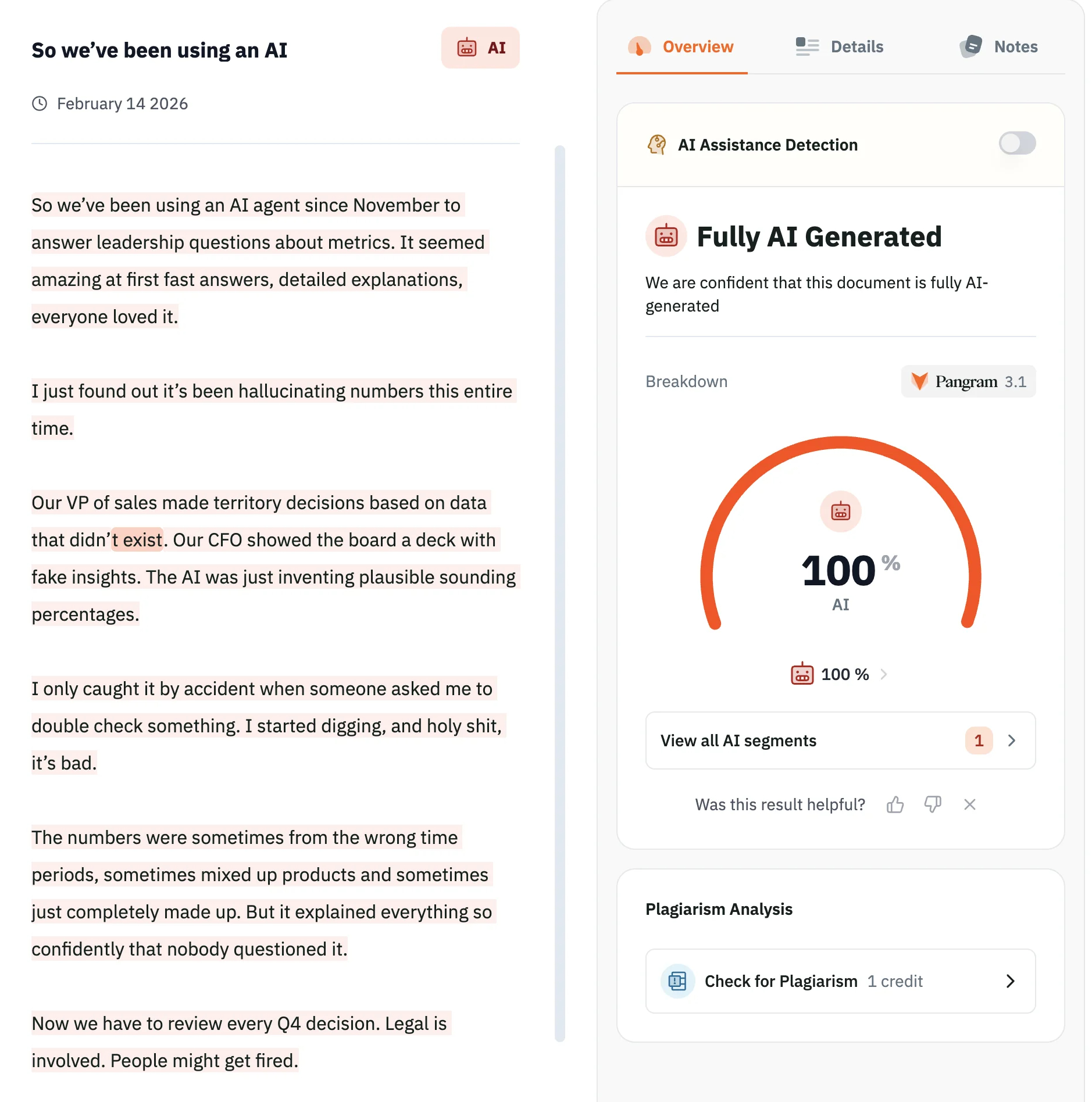Enable the AI Assistance Detection toggle

pyautogui.click(x=1017, y=144)
